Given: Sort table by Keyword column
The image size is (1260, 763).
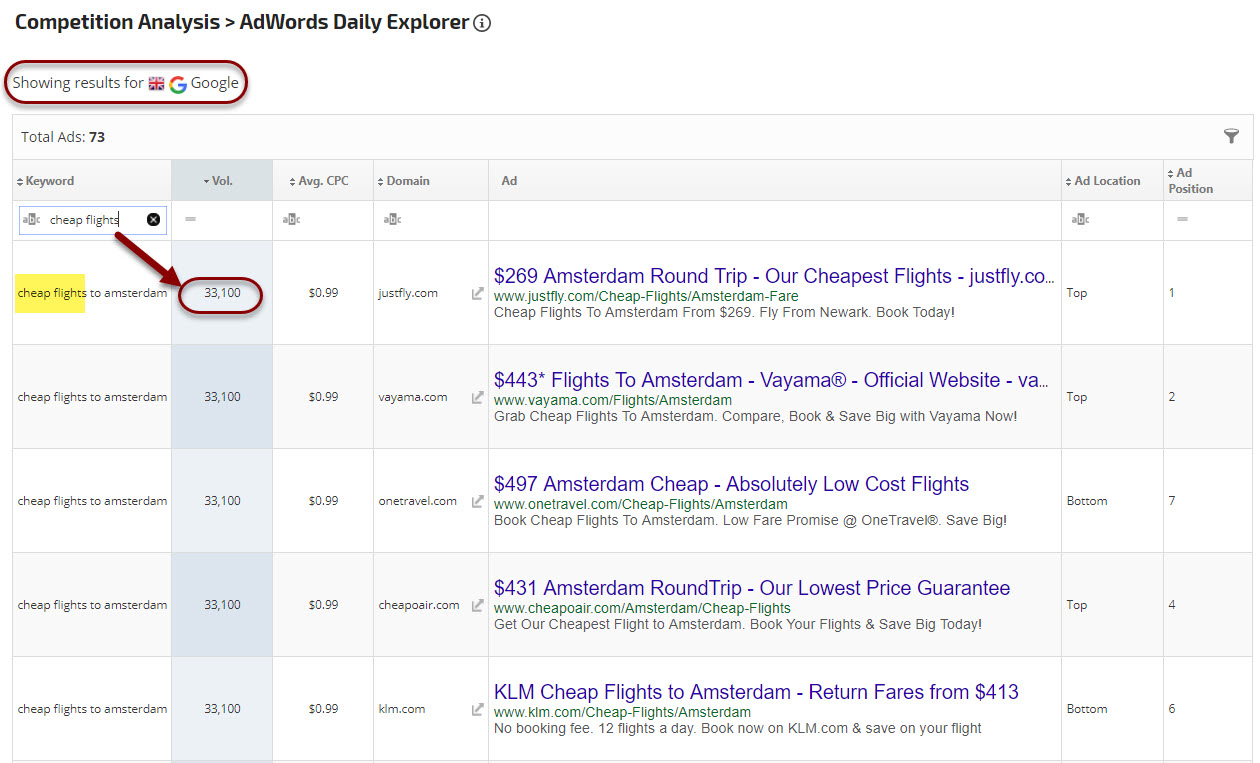Looking at the screenshot, I should click(x=49, y=181).
